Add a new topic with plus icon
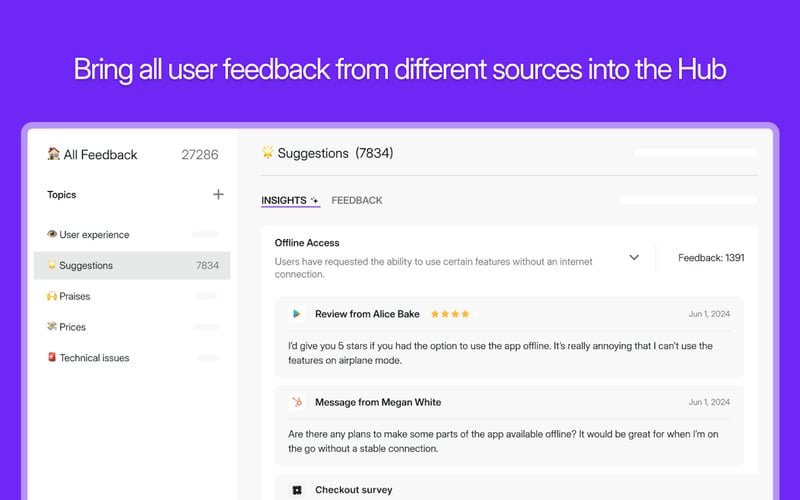The width and height of the screenshot is (800, 500). [218, 194]
